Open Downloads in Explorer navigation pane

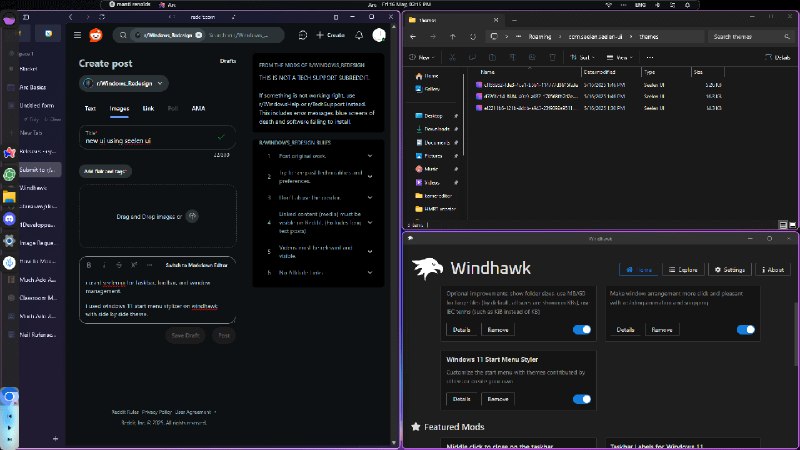436,129
